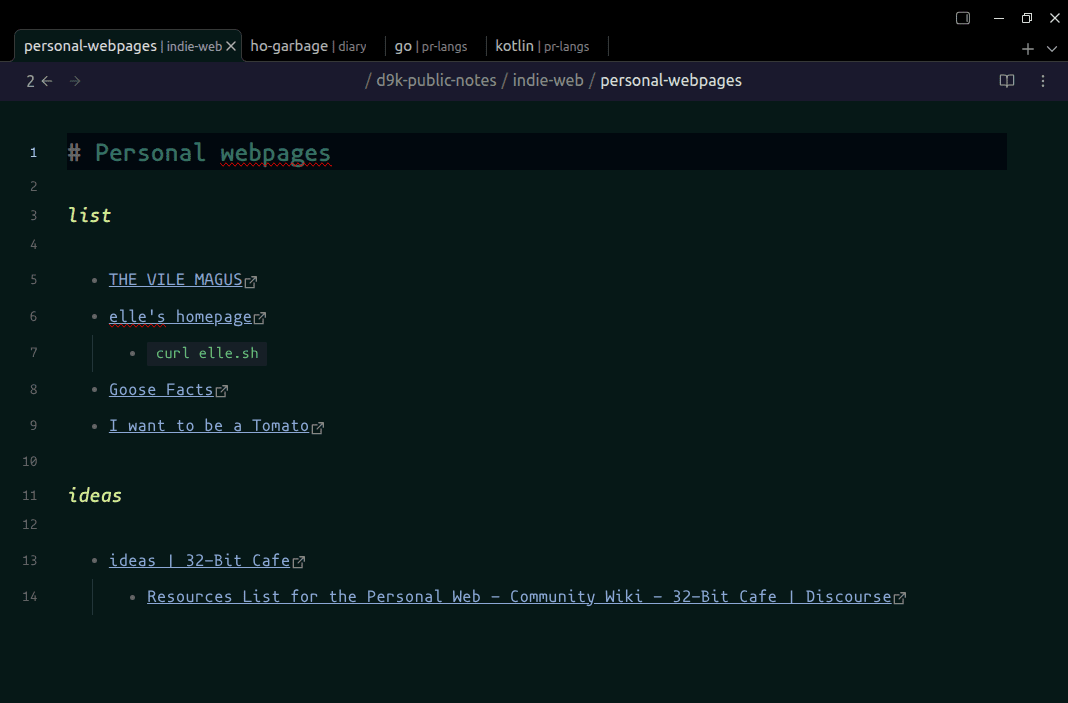
Task: Switch to reading view book icon
Action: tap(1007, 81)
